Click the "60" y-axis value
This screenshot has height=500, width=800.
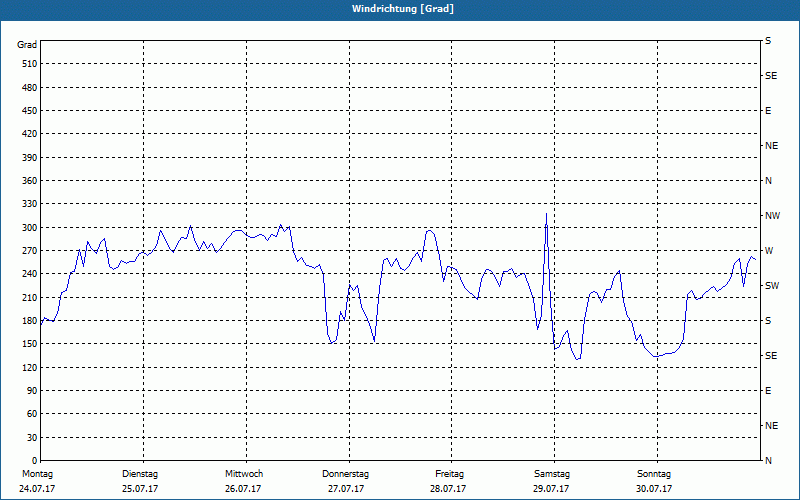pos(32,414)
